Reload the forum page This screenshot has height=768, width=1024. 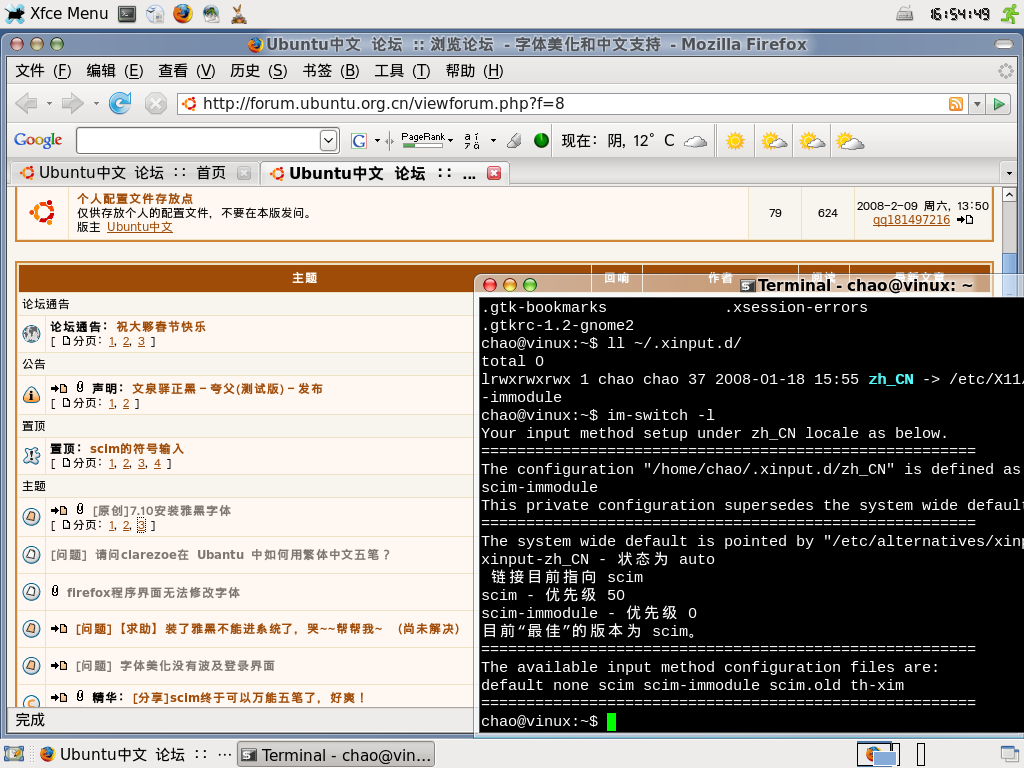(x=120, y=103)
